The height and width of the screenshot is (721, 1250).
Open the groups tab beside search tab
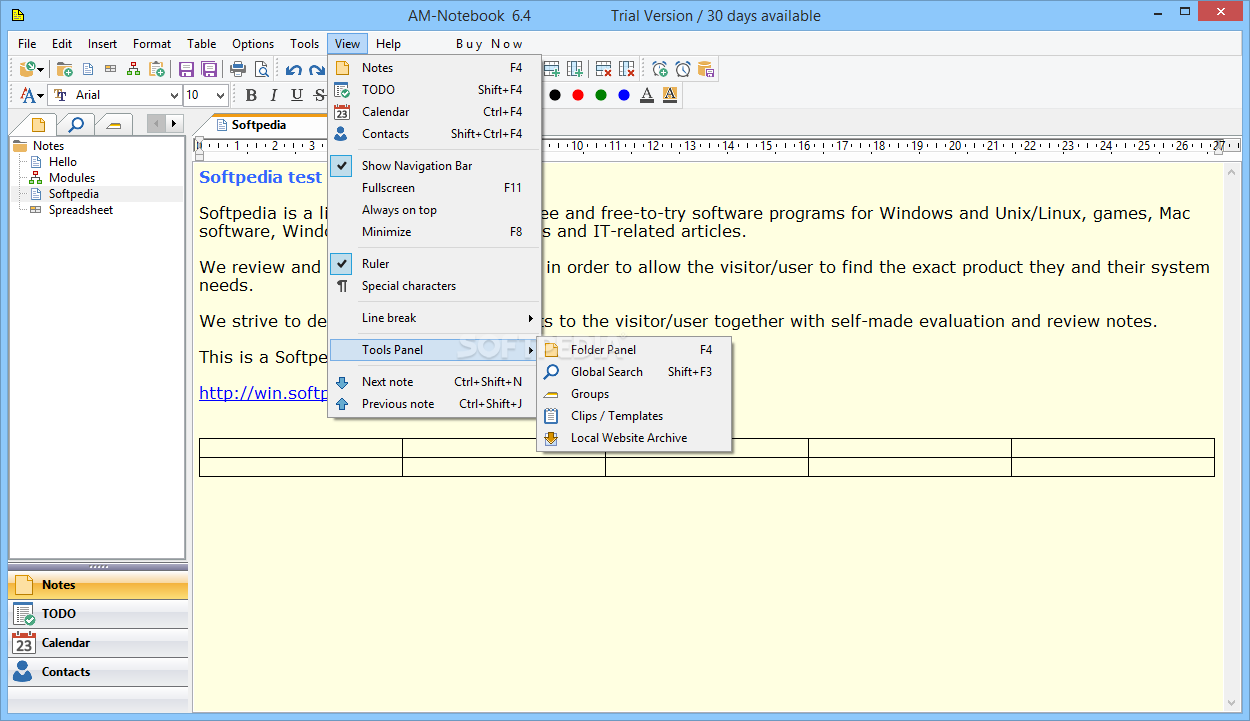[114, 124]
